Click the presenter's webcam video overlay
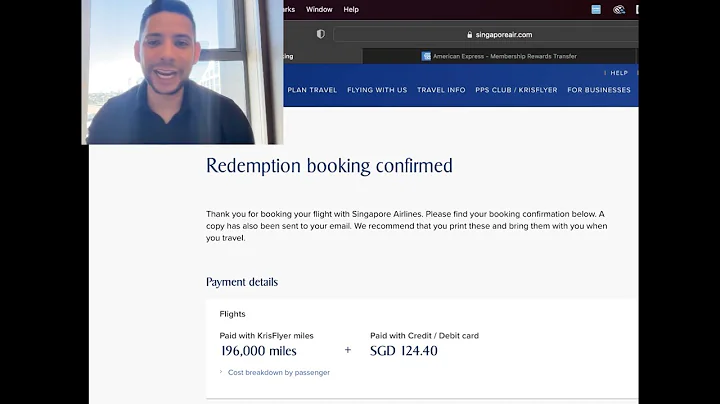The image size is (720, 404). coord(182,72)
